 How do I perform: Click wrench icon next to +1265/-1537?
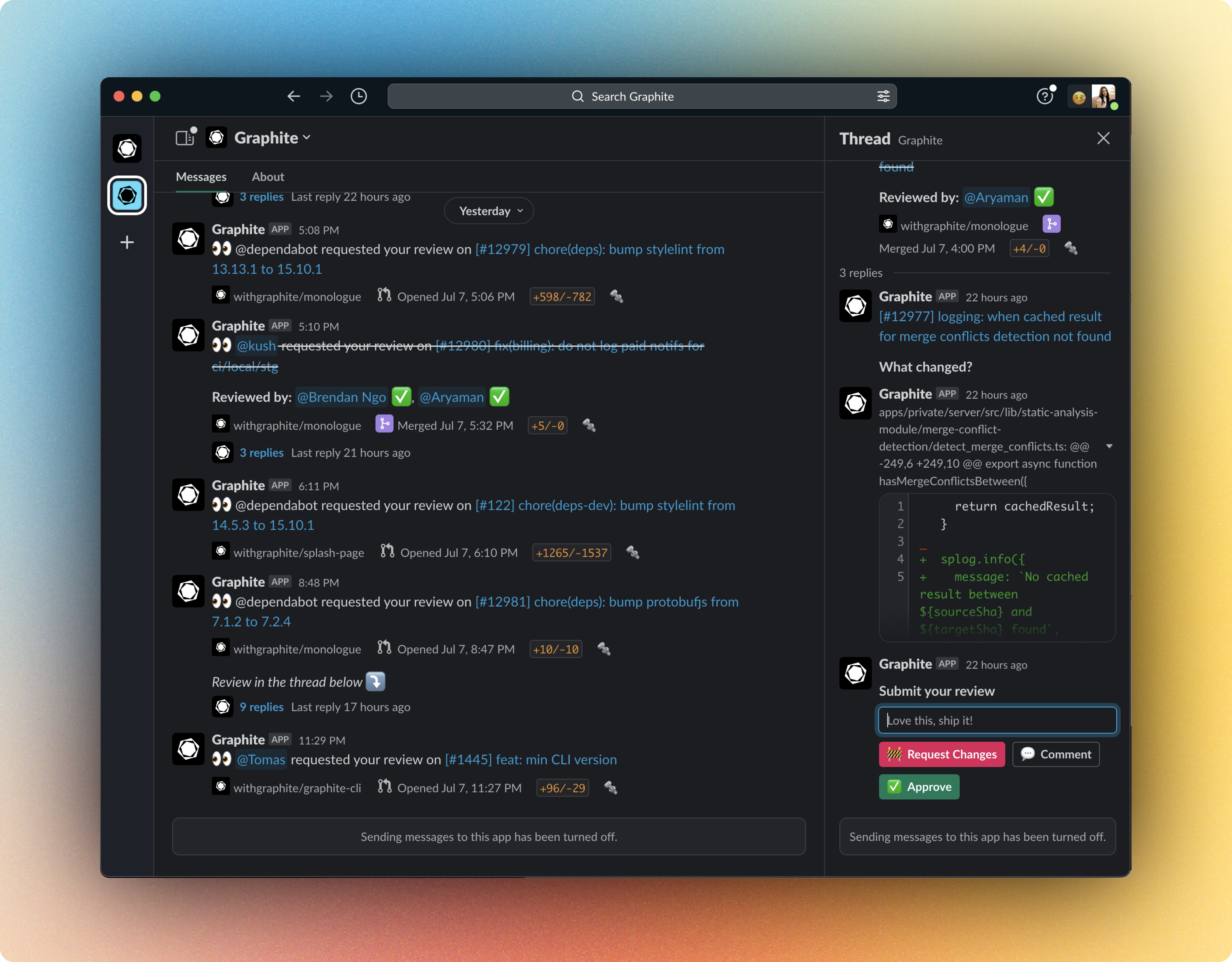tap(632, 552)
